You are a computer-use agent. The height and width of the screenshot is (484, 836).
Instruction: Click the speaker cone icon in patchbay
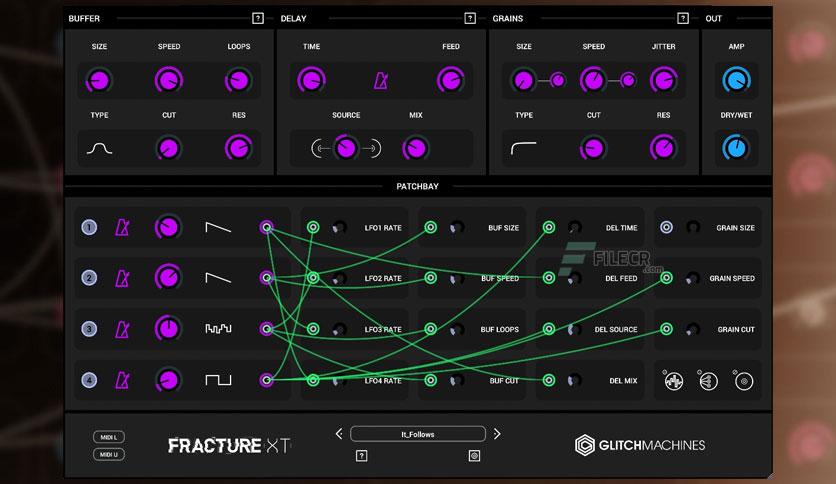point(708,381)
